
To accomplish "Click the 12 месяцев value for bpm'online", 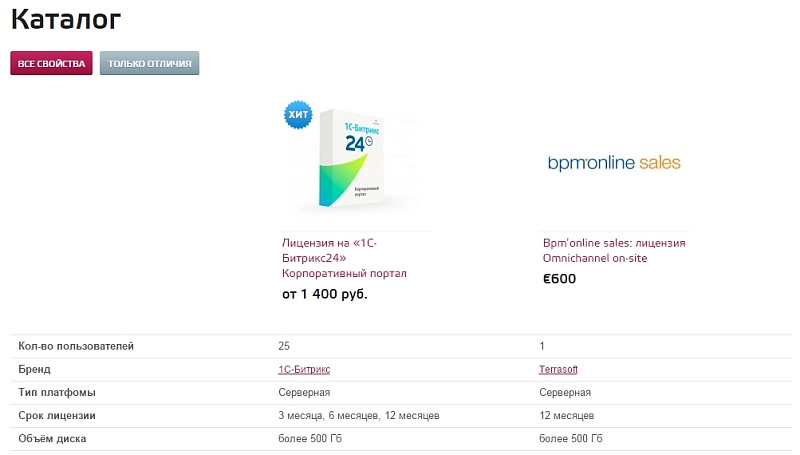I will pyautogui.click(x=566, y=415).
